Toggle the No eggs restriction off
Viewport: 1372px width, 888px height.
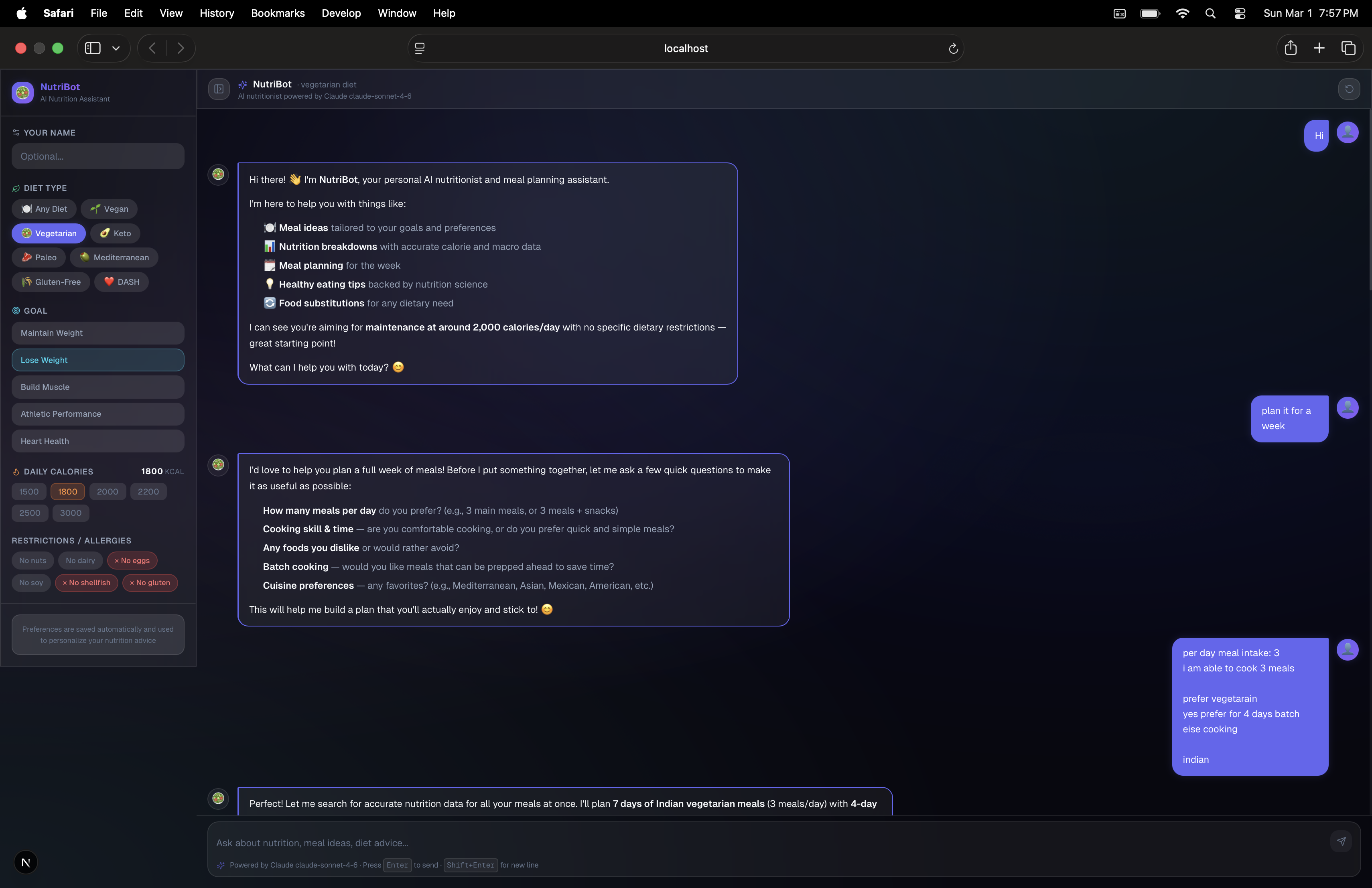pyautogui.click(x=132, y=561)
